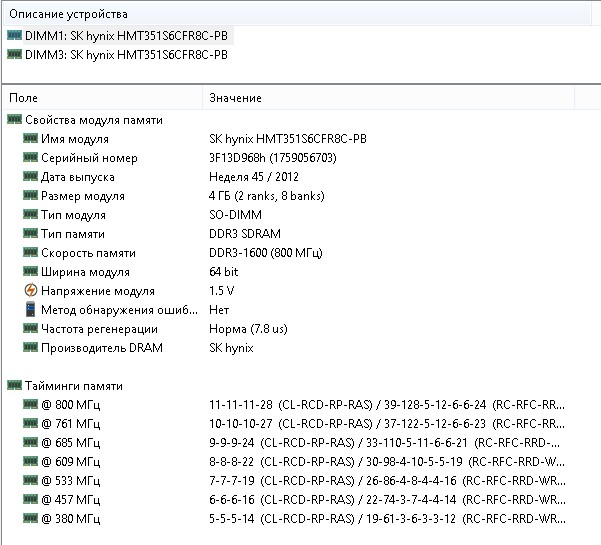Viewport: 601px width, 545px height.
Task: Click the icon next to '@ 380 МГц'
Action: pos(30,518)
